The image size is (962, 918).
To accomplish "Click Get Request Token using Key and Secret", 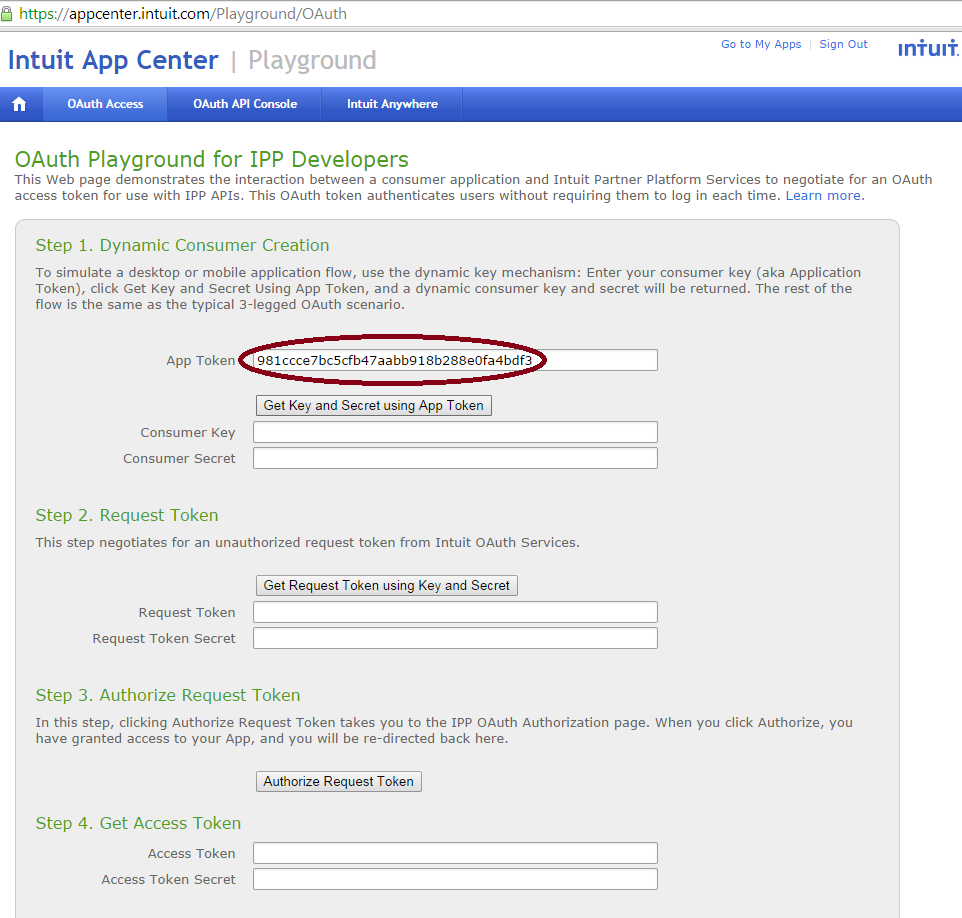I will point(387,585).
